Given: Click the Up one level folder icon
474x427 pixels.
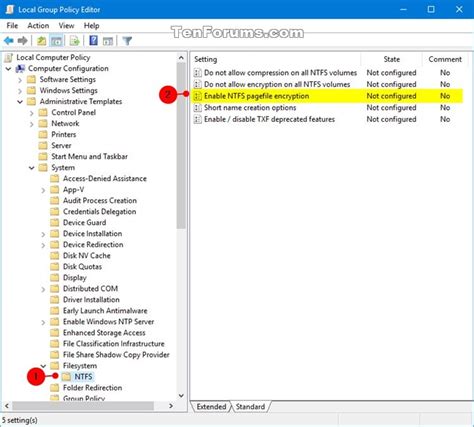Looking at the screenshot, I should pyautogui.click(x=41, y=41).
